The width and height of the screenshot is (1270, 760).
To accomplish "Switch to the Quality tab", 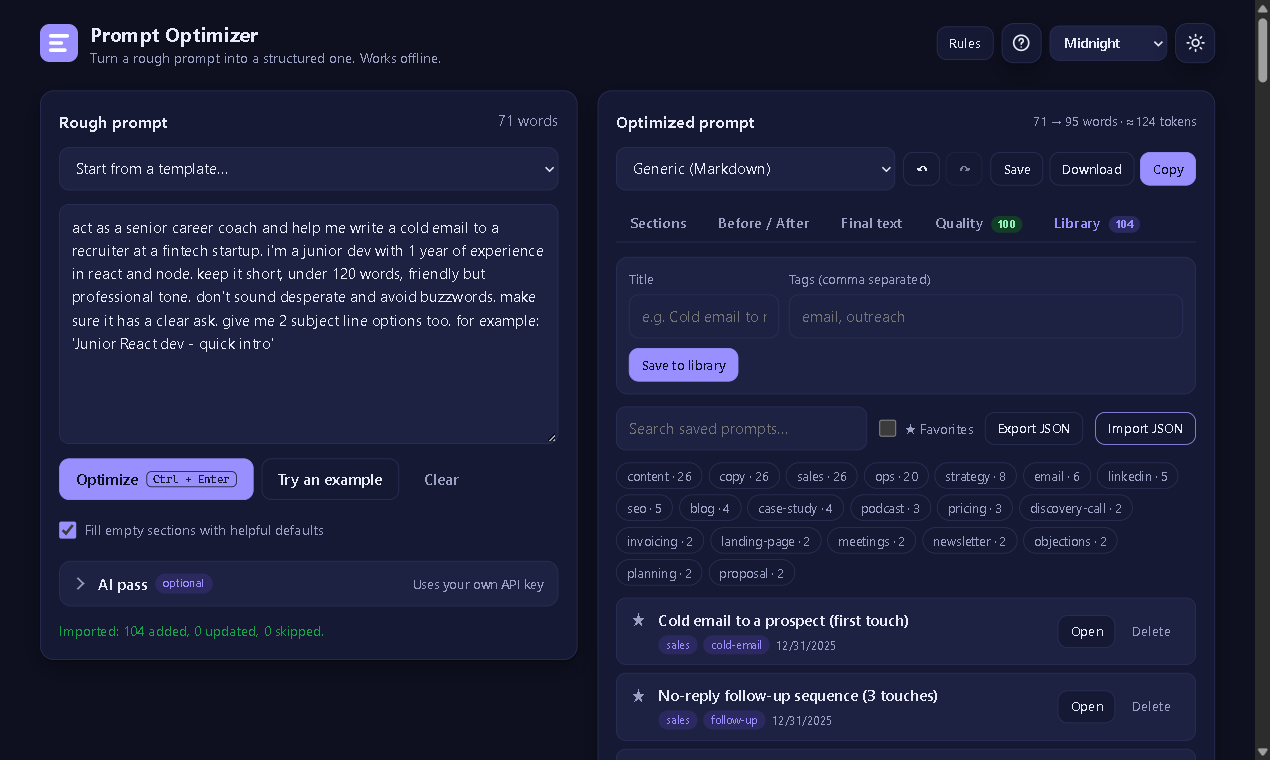I will (978, 223).
